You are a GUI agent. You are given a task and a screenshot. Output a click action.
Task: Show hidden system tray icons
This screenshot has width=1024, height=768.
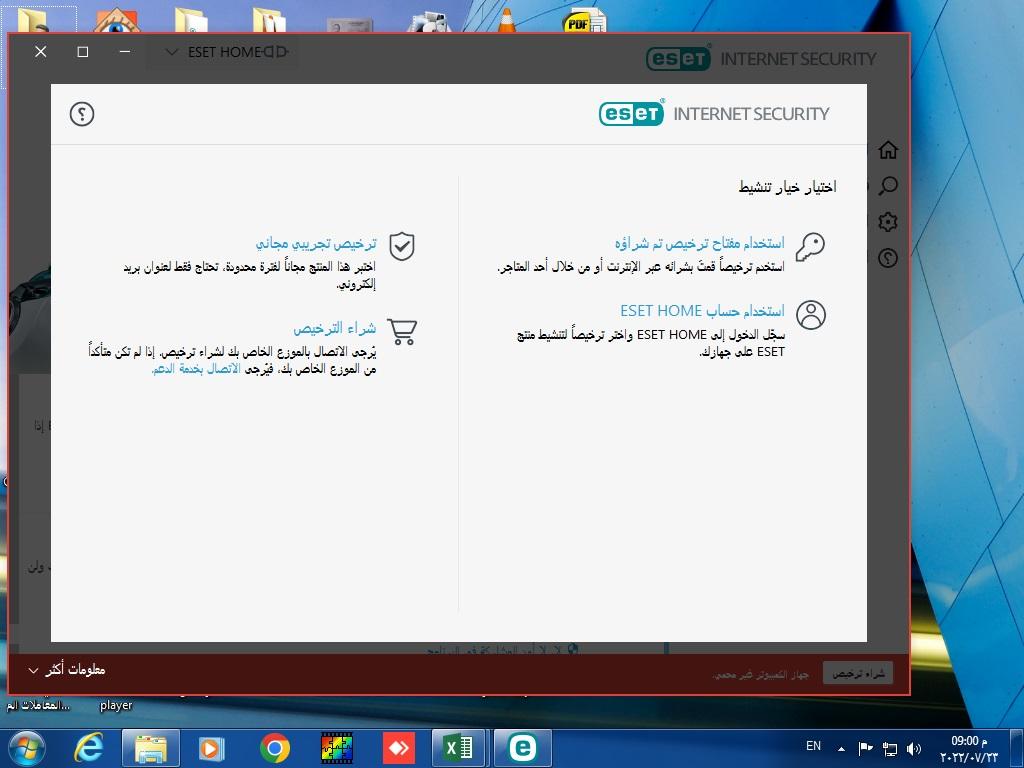point(841,749)
